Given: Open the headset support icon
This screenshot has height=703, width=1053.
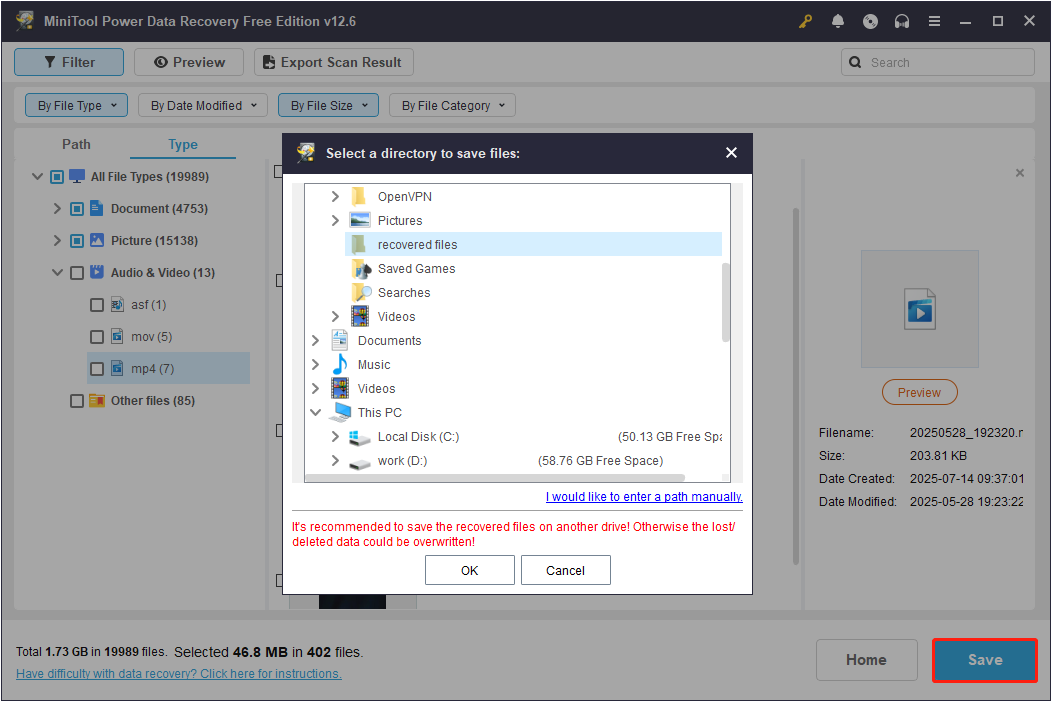Looking at the screenshot, I should coord(902,20).
